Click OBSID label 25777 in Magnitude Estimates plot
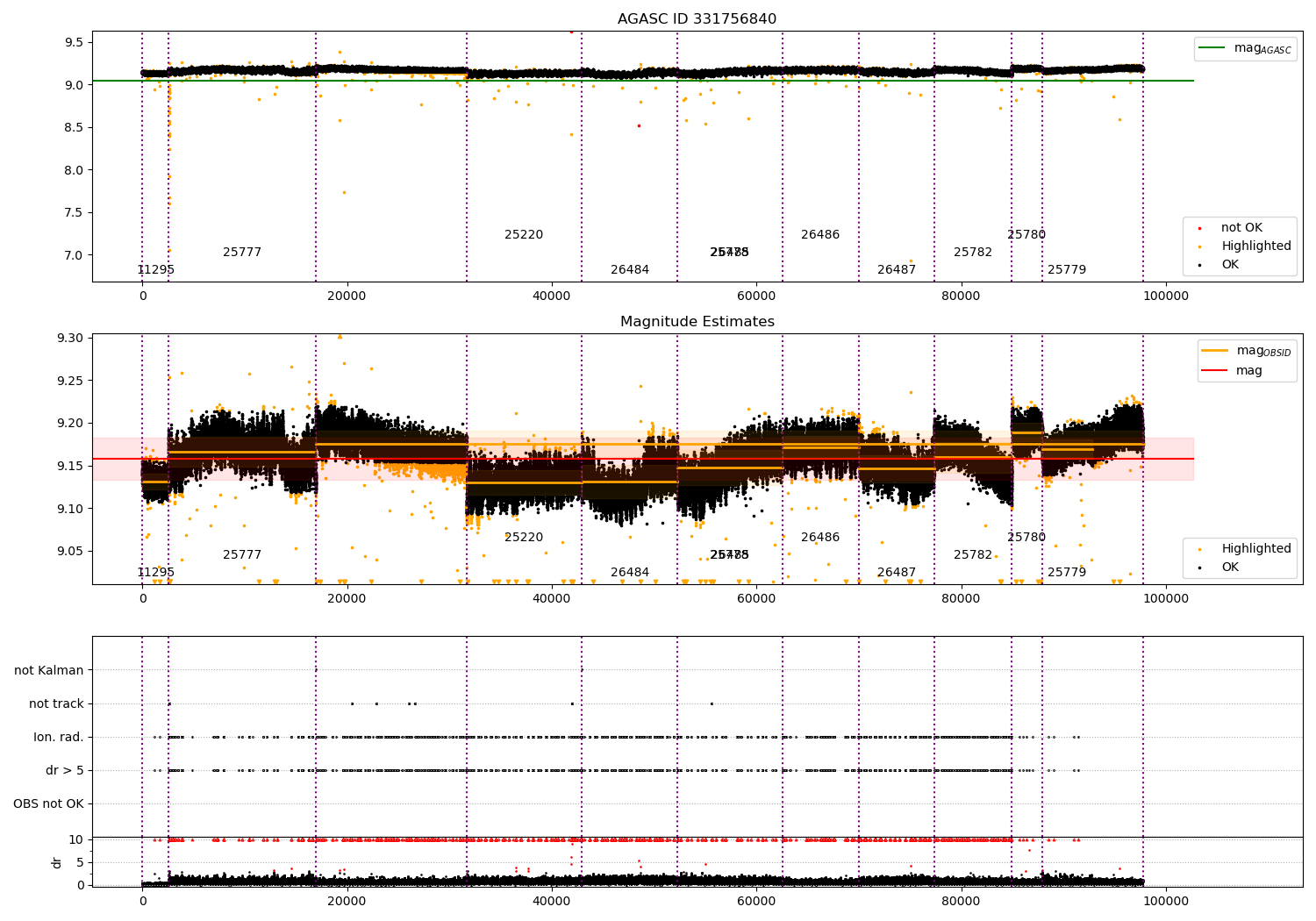This screenshot has width=1316, height=921. click(242, 555)
